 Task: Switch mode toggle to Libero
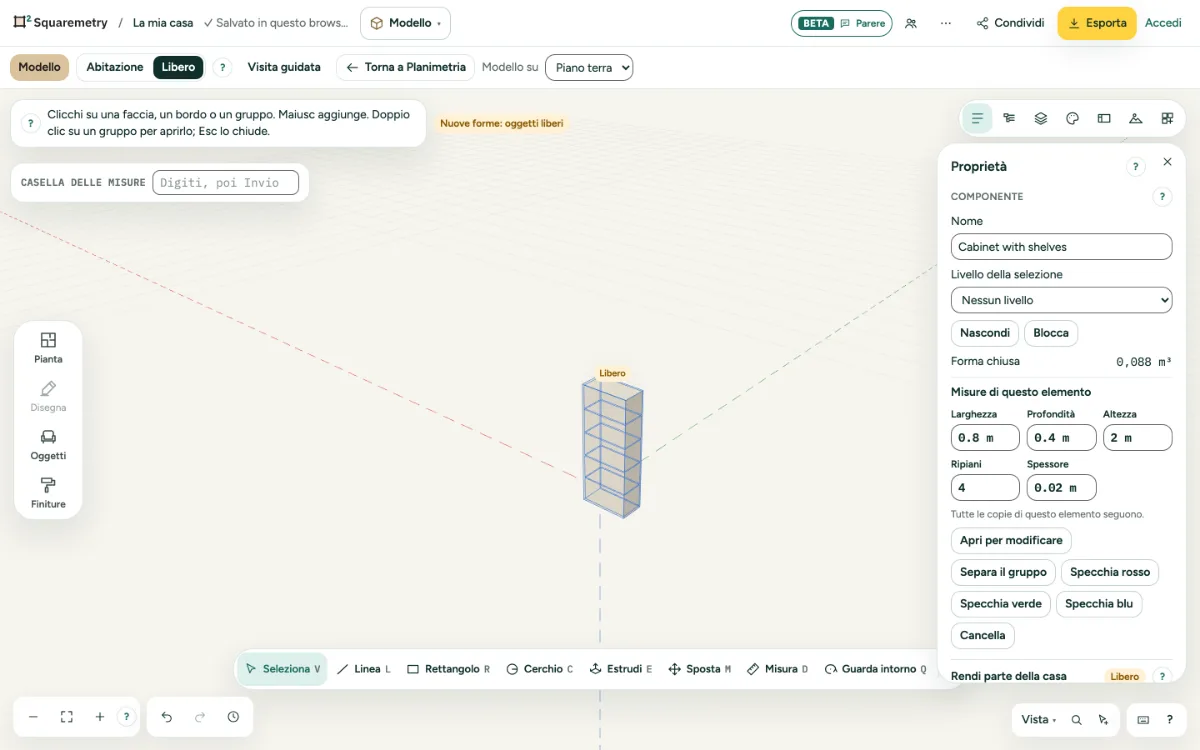click(178, 67)
